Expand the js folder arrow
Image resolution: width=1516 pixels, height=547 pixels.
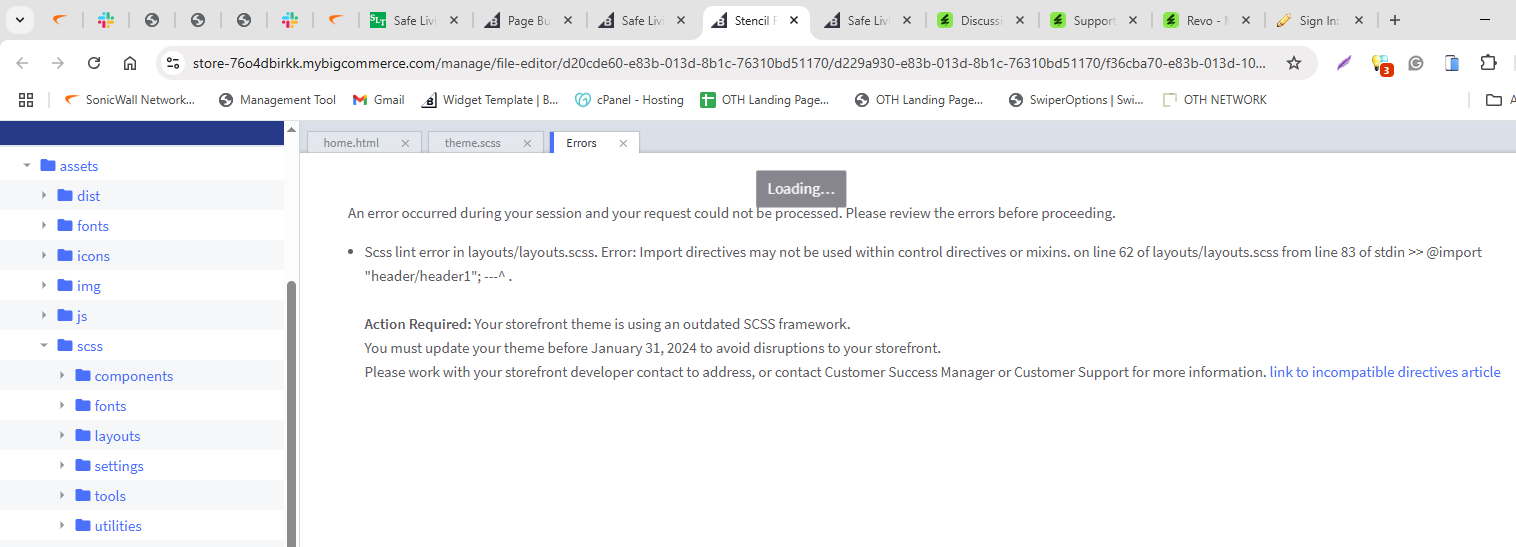tap(44, 316)
